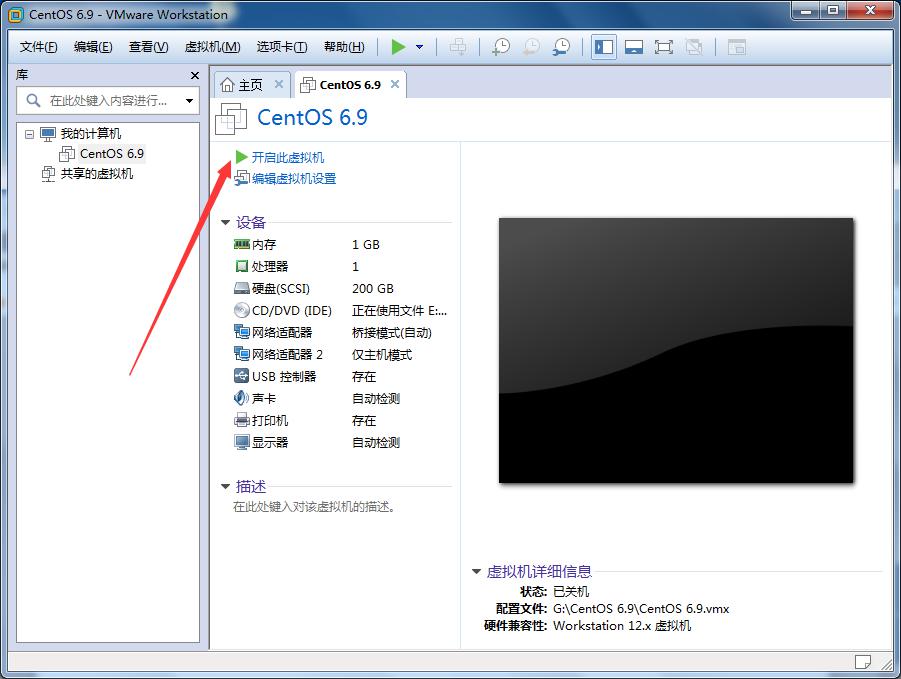Collapse the 虚拟机详细信息 section

pyautogui.click(x=476, y=571)
